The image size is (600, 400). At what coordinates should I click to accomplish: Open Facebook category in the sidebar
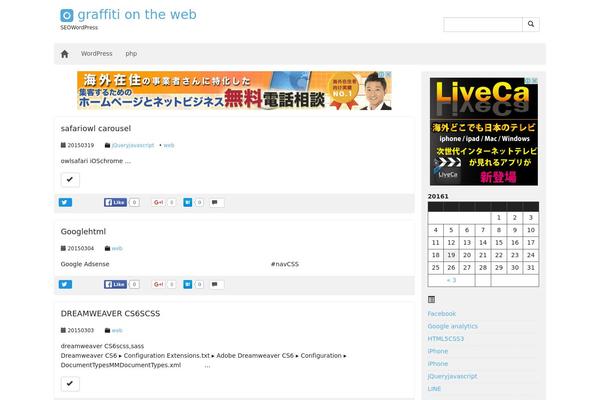[442, 313]
